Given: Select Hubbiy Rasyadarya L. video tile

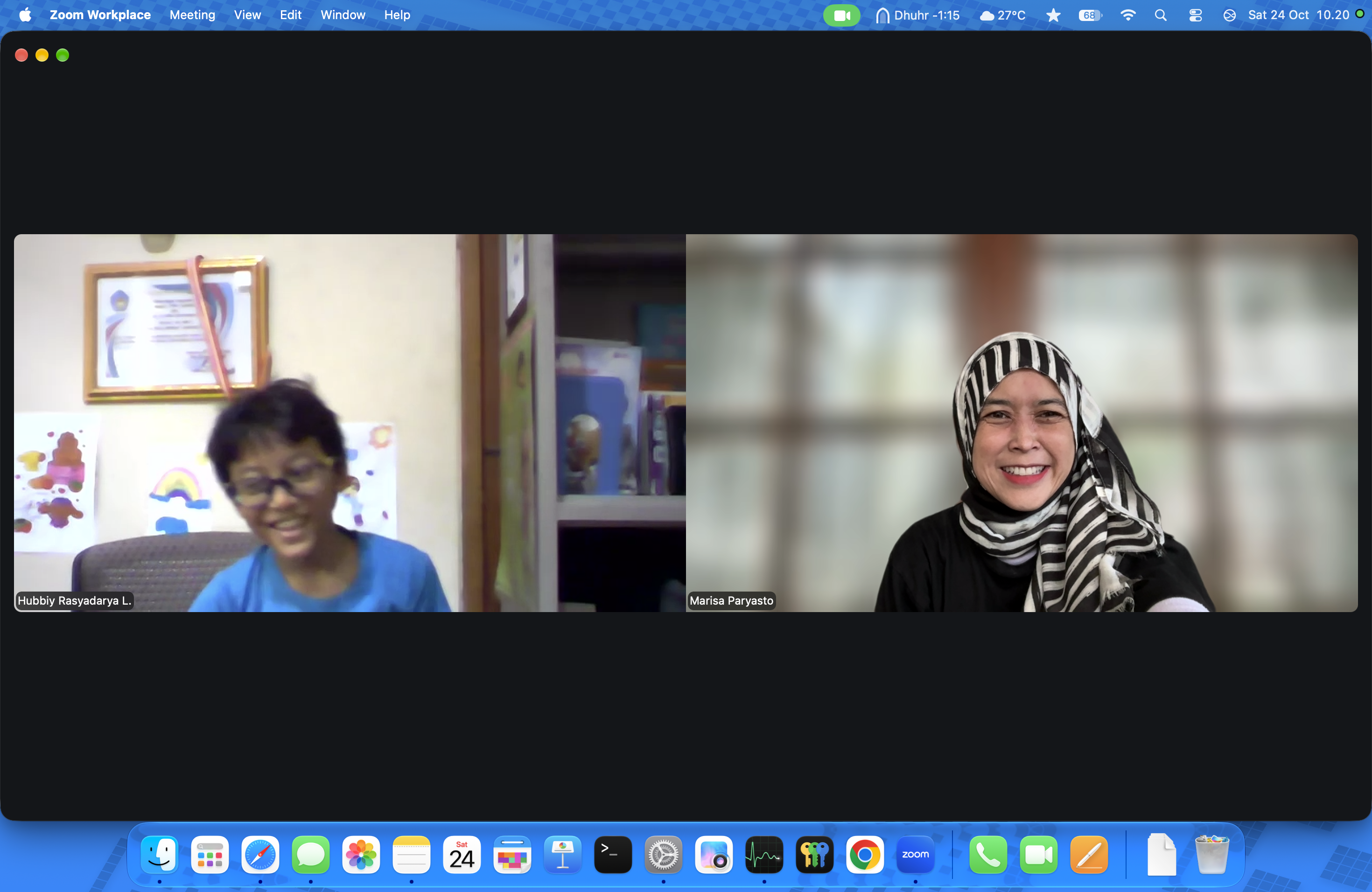Looking at the screenshot, I should pyautogui.click(x=350, y=422).
